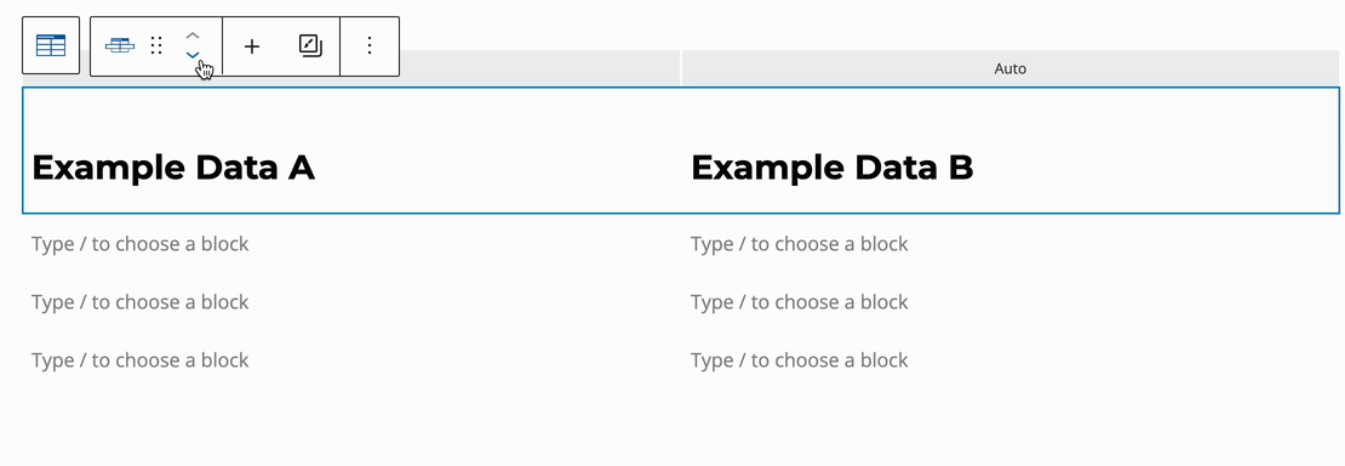The width and height of the screenshot is (1345, 466).
Task: Click the Auto column width header
Action: click(1010, 69)
